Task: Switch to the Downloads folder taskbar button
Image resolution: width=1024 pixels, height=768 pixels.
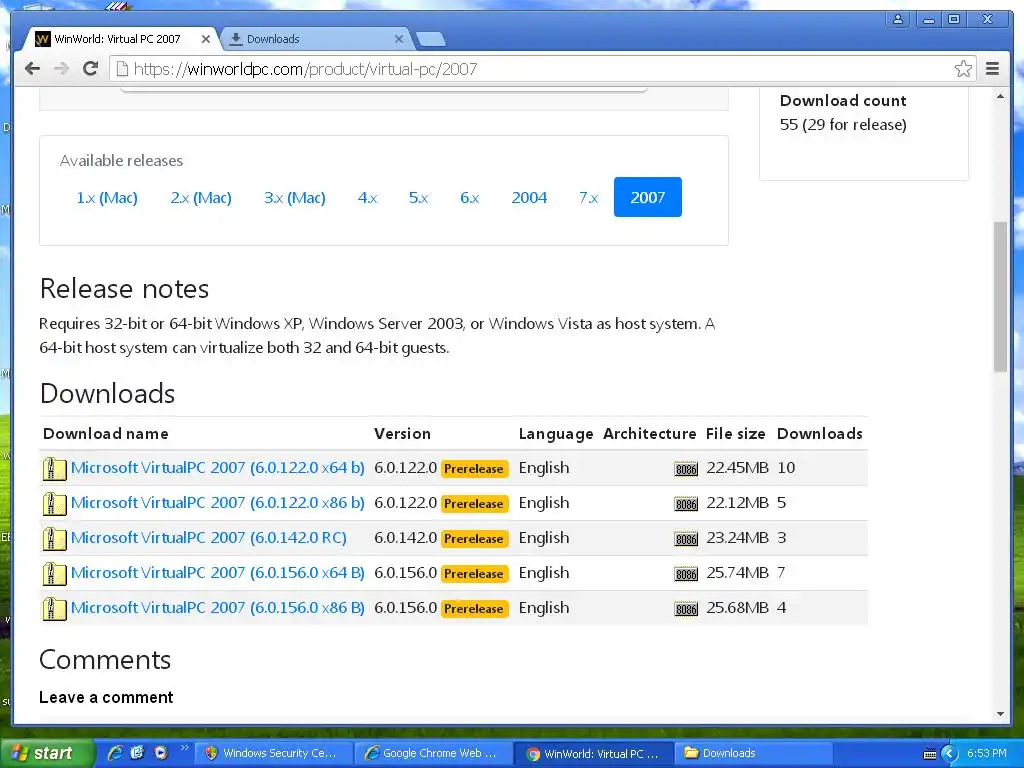Action: tap(753, 753)
